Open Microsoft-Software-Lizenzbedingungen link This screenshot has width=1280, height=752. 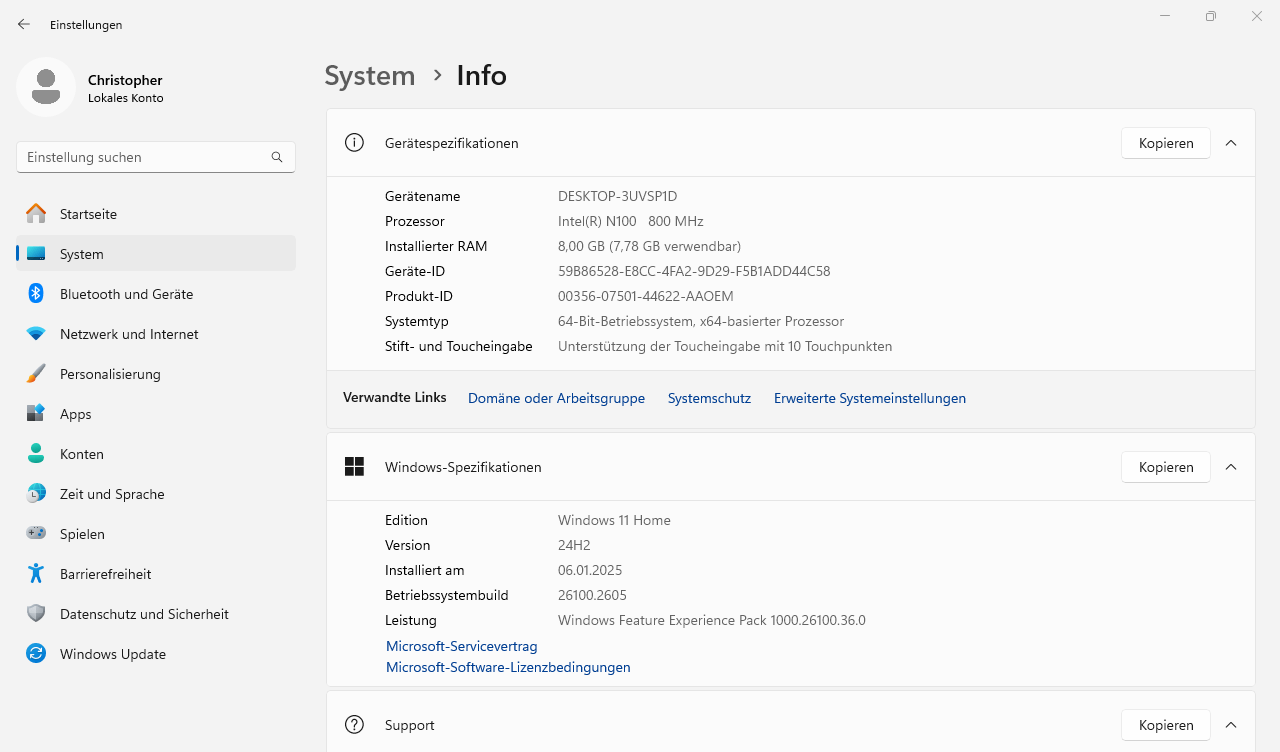[x=508, y=667]
